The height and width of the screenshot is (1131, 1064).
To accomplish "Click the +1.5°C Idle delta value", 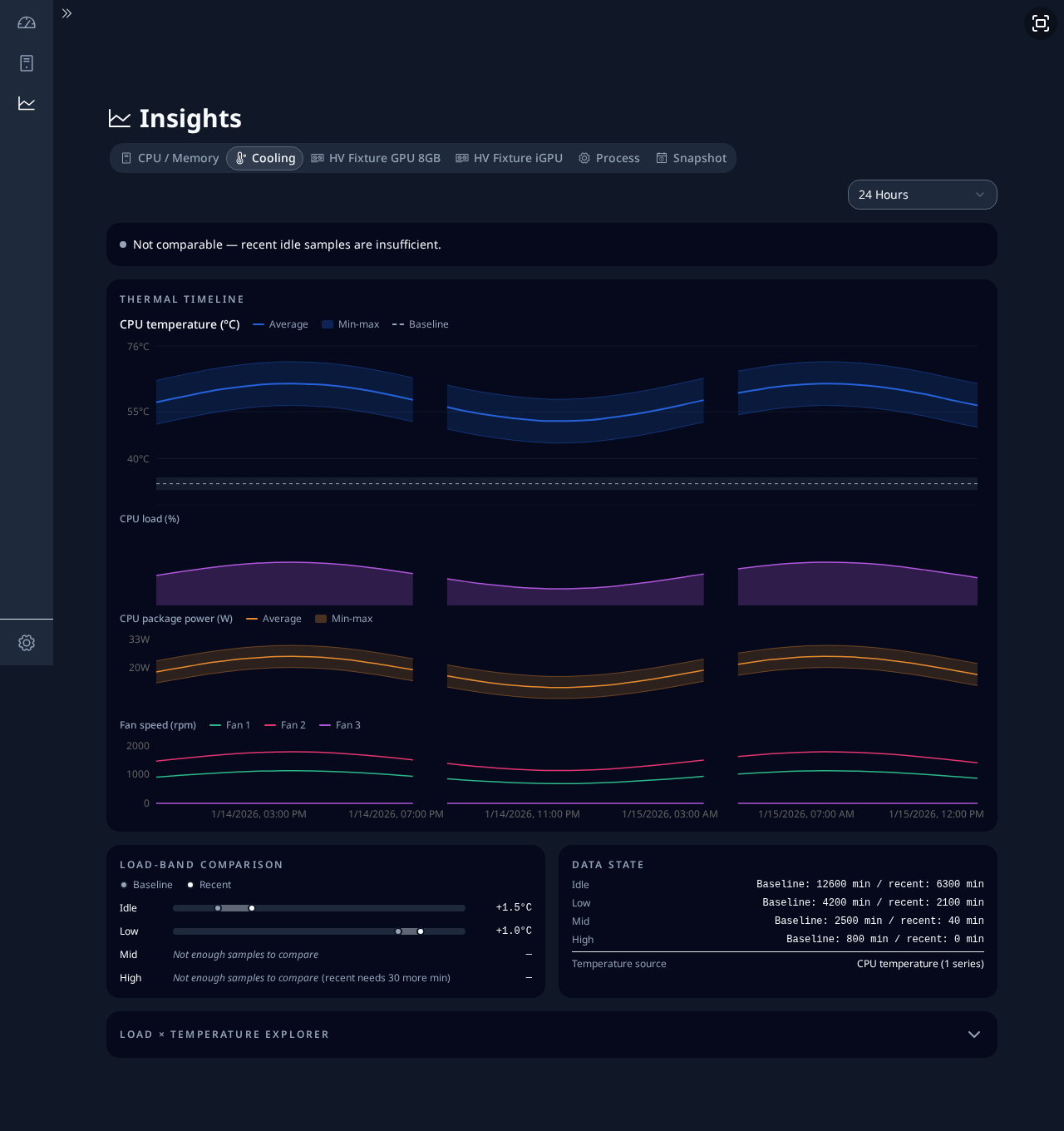I will [x=514, y=907].
